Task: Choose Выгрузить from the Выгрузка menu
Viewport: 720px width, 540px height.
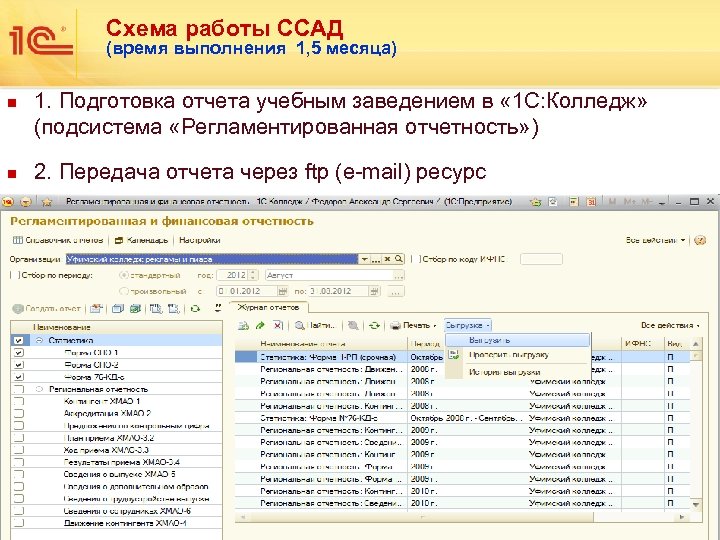Action: [x=518, y=340]
